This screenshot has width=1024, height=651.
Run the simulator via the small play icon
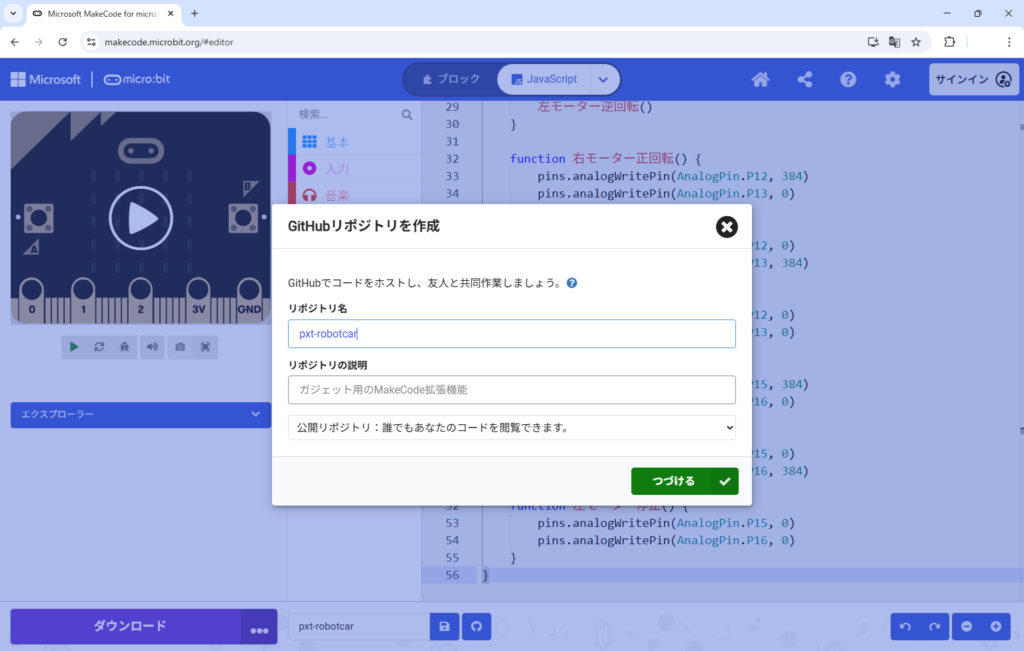click(x=74, y=347)
